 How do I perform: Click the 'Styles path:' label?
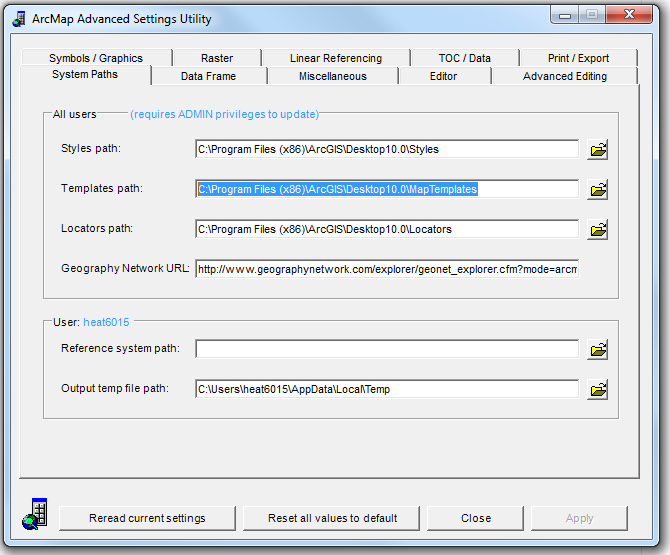91,148
